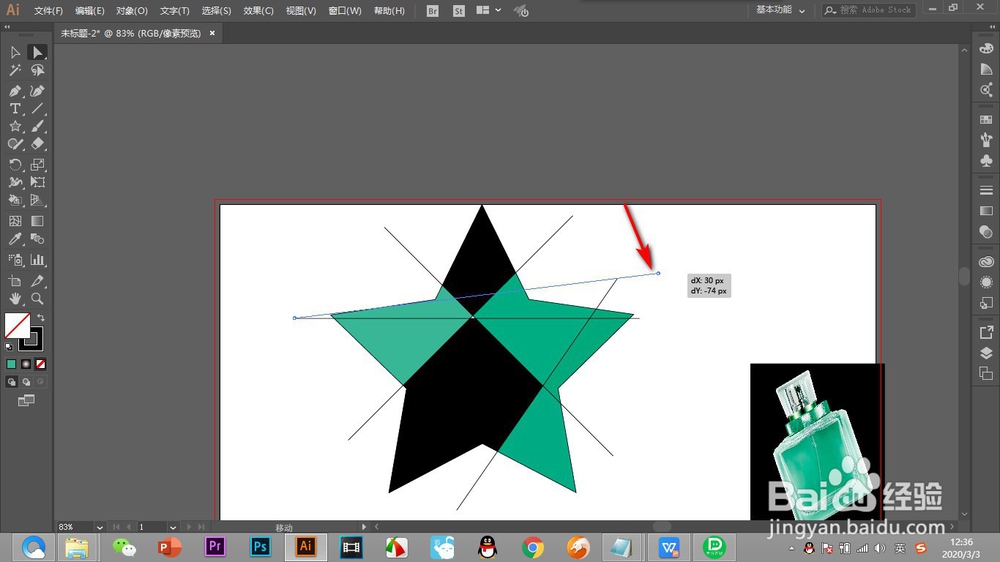Select the Selection tool arrow
The image size is (1000, 562).
pos(15,52)
